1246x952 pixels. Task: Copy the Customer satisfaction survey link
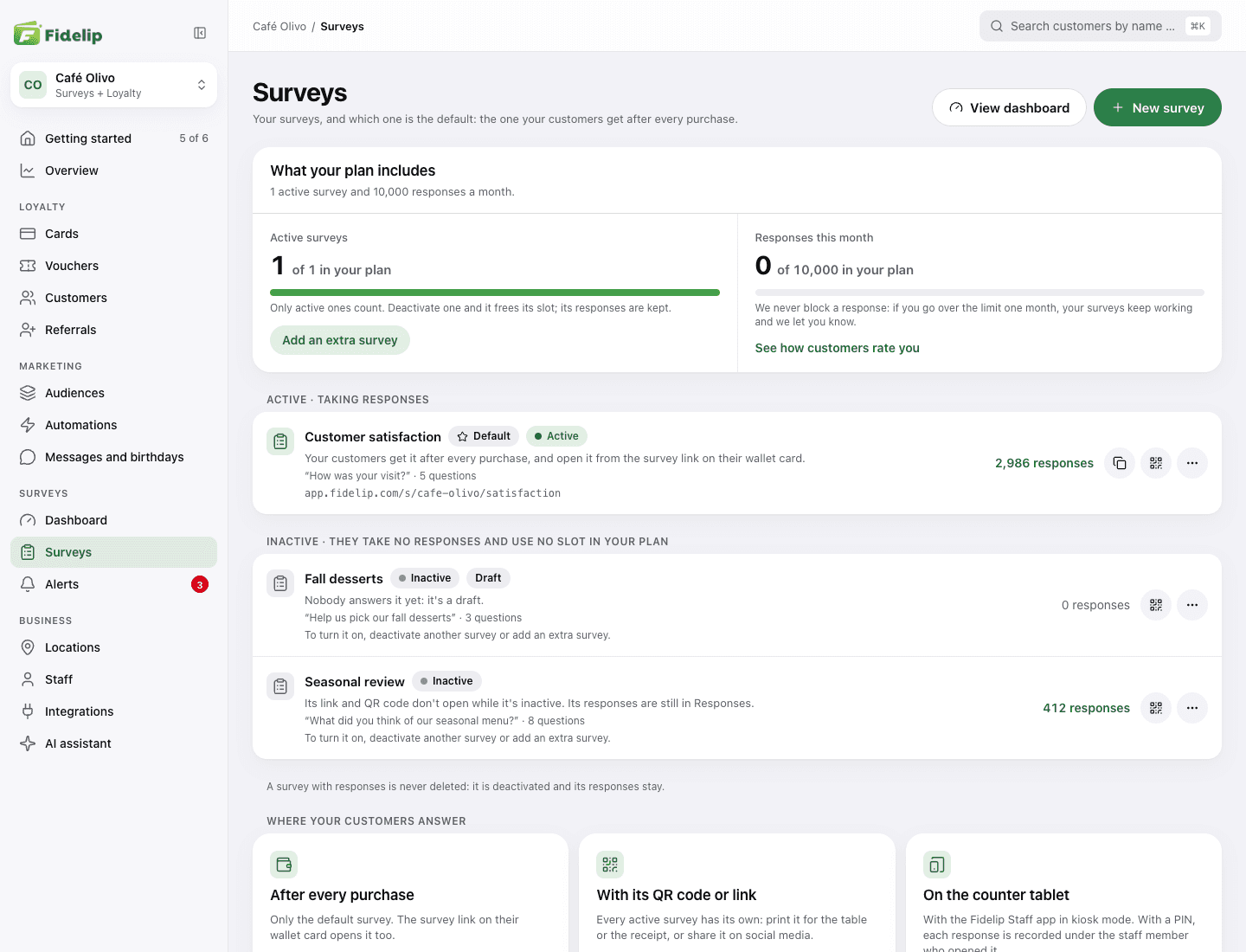click(1120, 463)
